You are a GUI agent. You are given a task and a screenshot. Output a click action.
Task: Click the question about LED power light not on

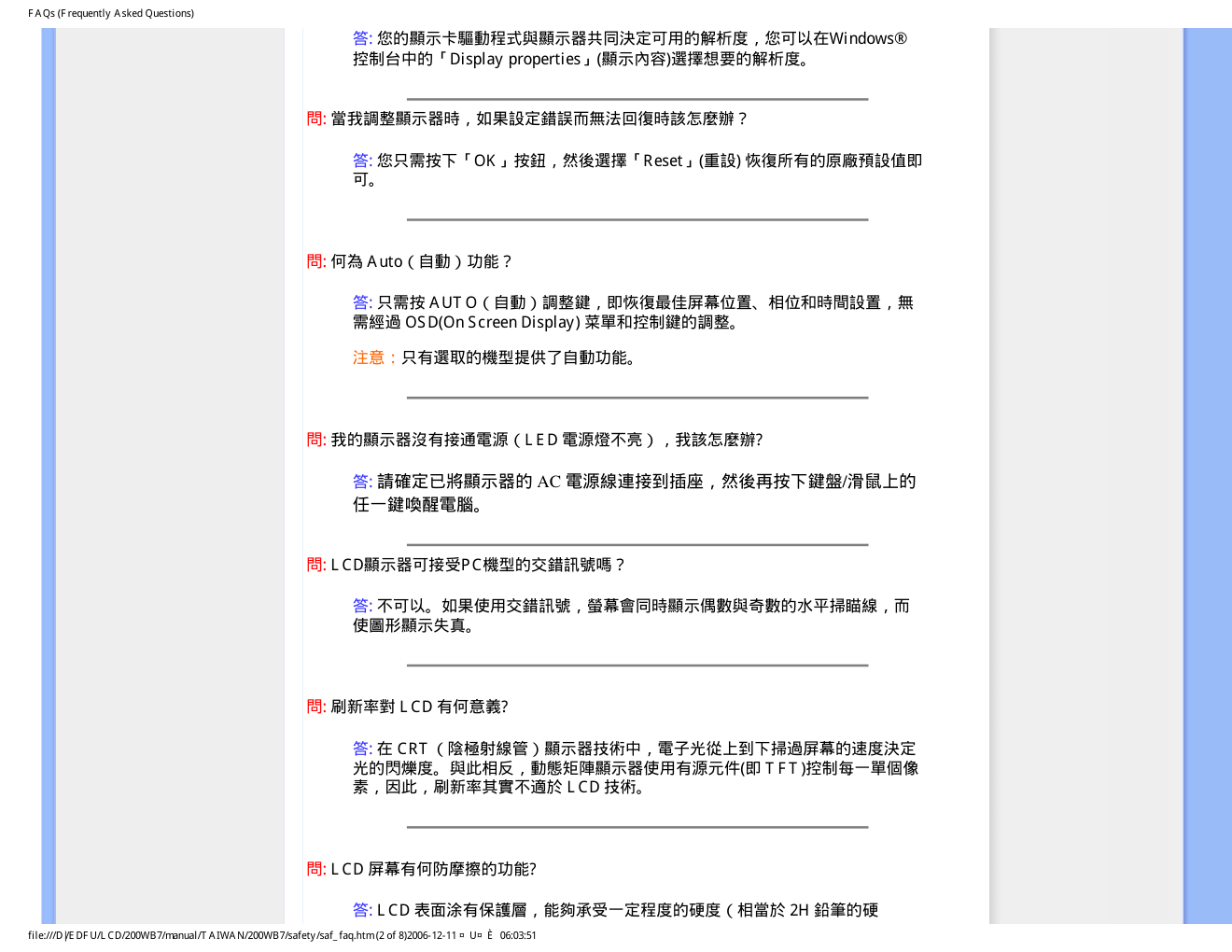pyautogui.click(x=535, y=440)
